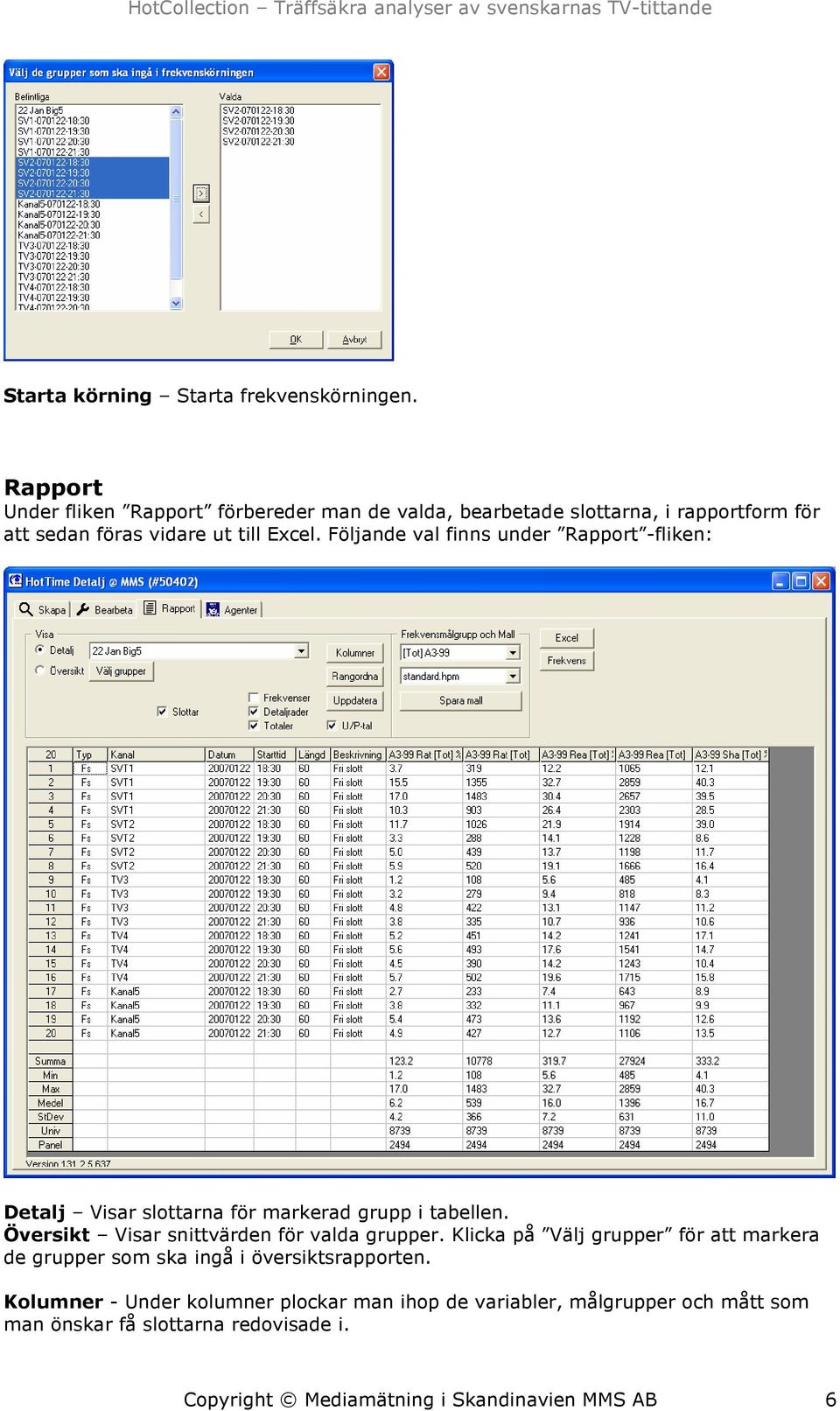Screen dimensions: 840x1411
Task: Click the Typ column header
Action: [x=90, y=755]
